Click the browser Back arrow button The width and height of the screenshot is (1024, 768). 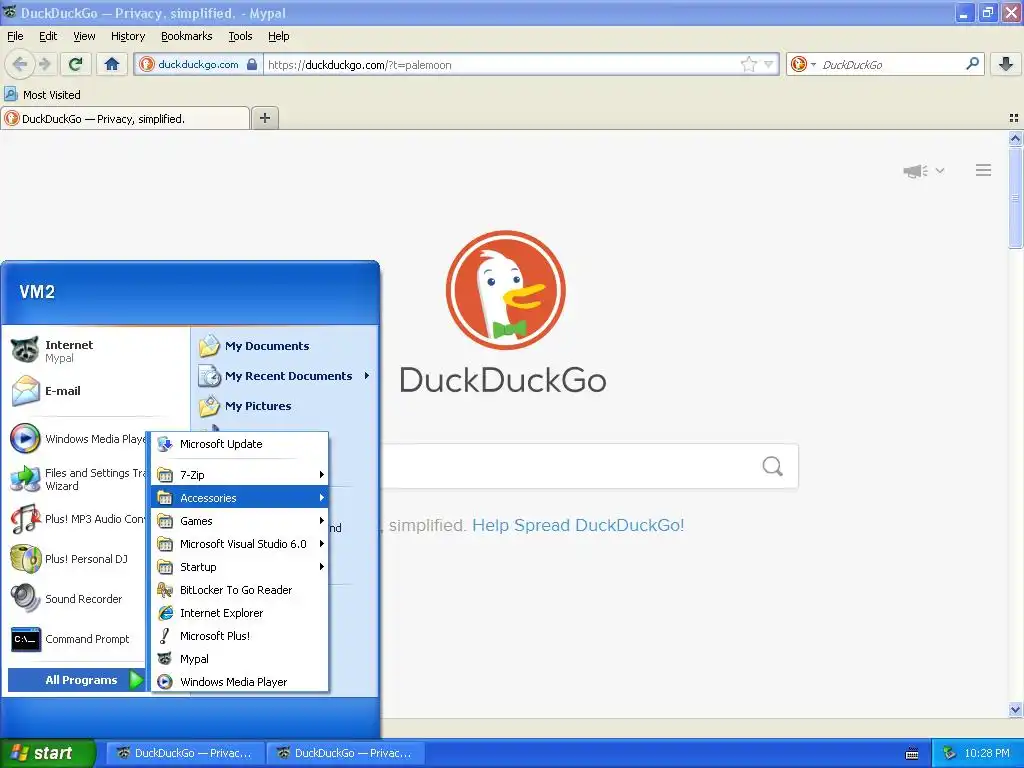[x=20, y=64]
